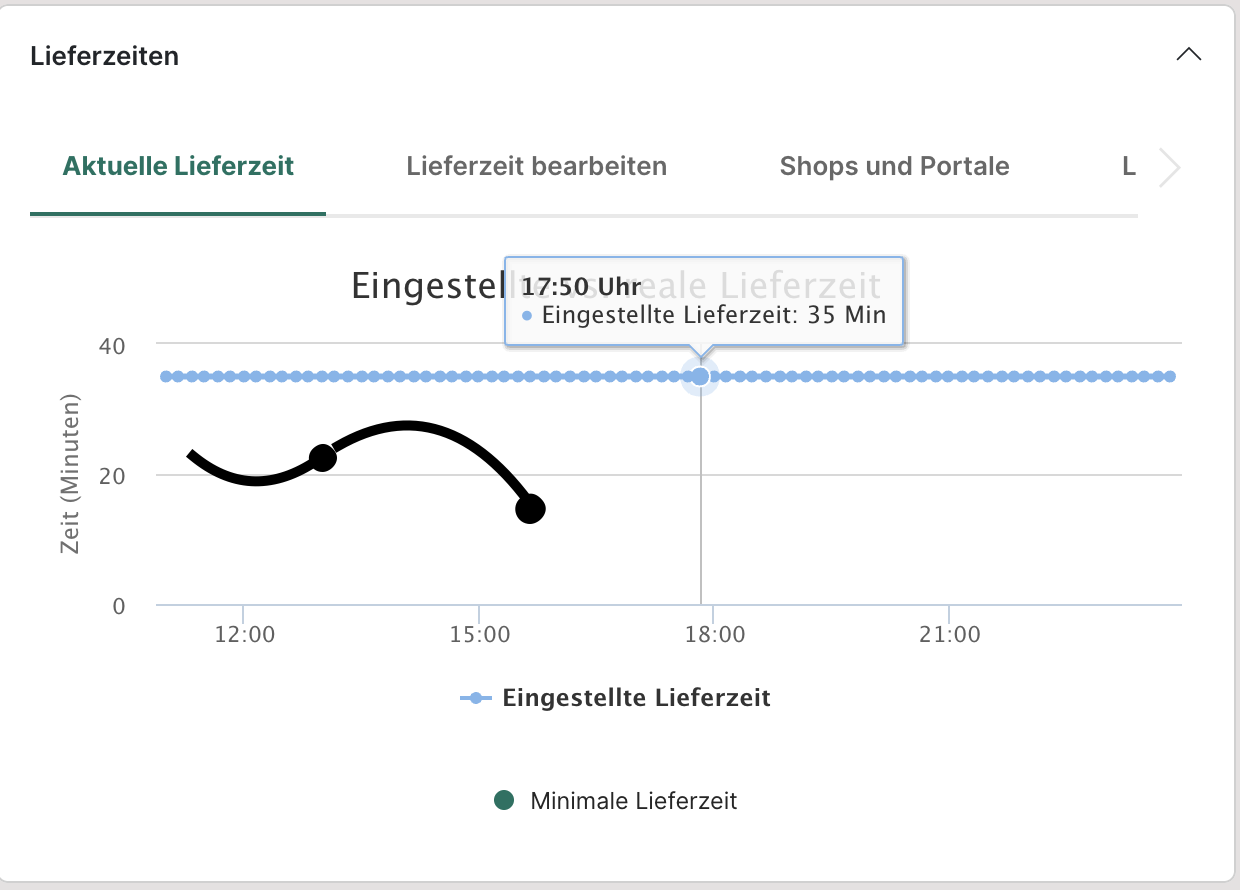Screen dimensions: 1240x890
Task: Select the highlighted 17:50 data point
Action: (700, 377)
